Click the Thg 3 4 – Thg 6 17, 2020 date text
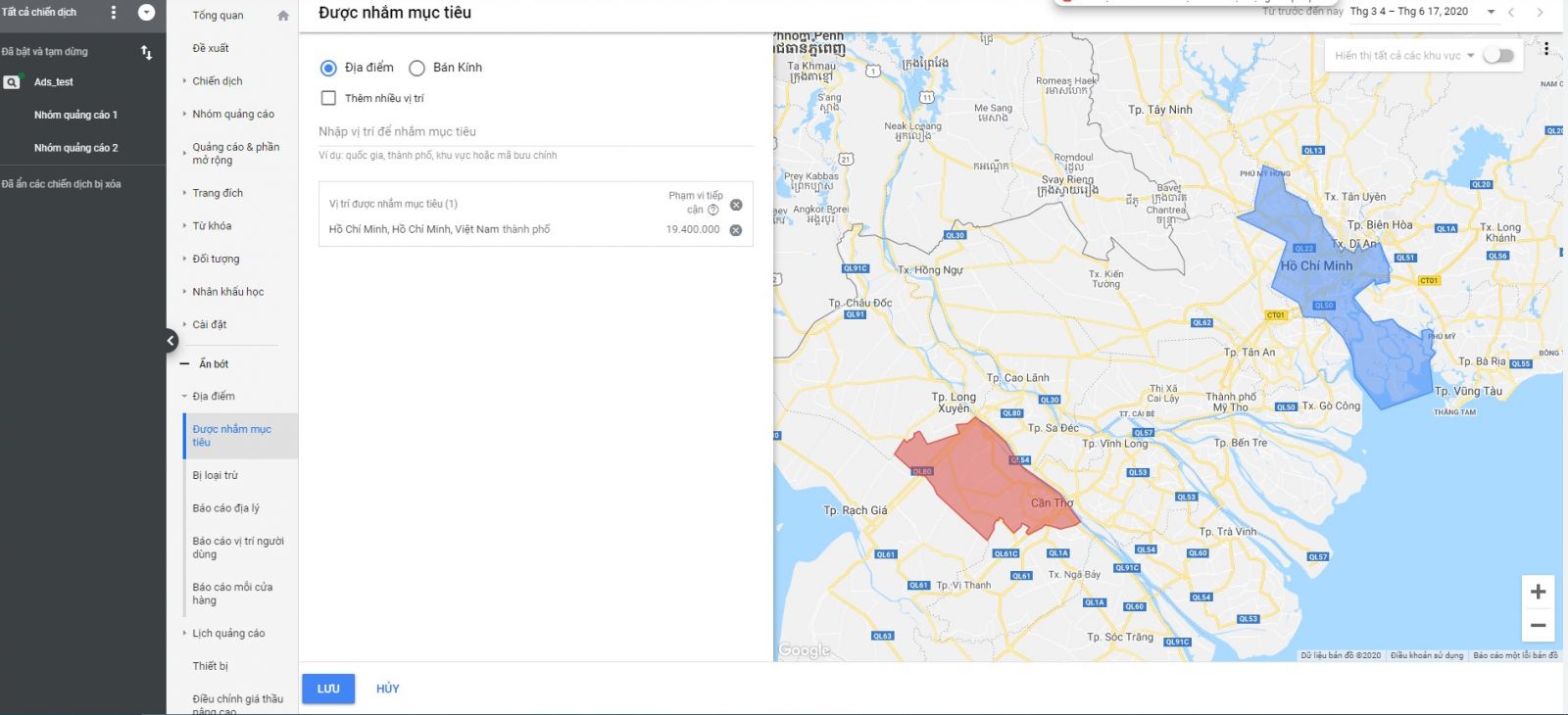The width and height of the screenshot is (1568, 715). (x=1409, y=12)
